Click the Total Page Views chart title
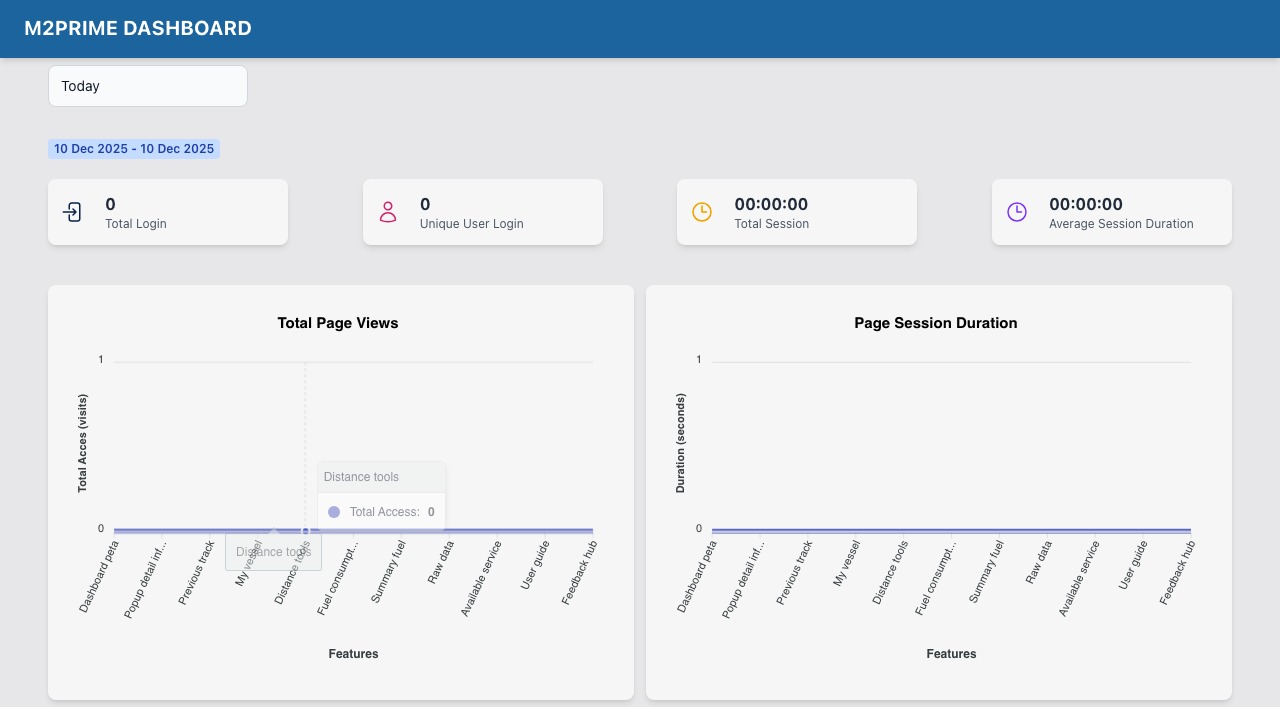The width and height of the screenshot is (1280, 707). [x=338, y=323]
